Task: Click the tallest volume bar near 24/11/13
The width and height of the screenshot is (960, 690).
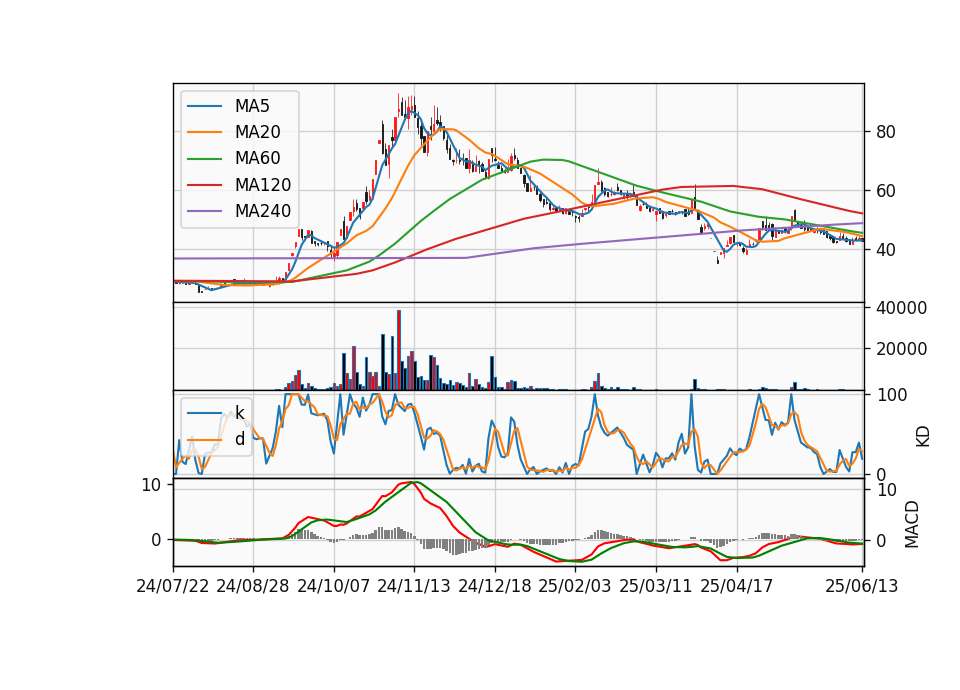Action: click(x=399, y=350)
